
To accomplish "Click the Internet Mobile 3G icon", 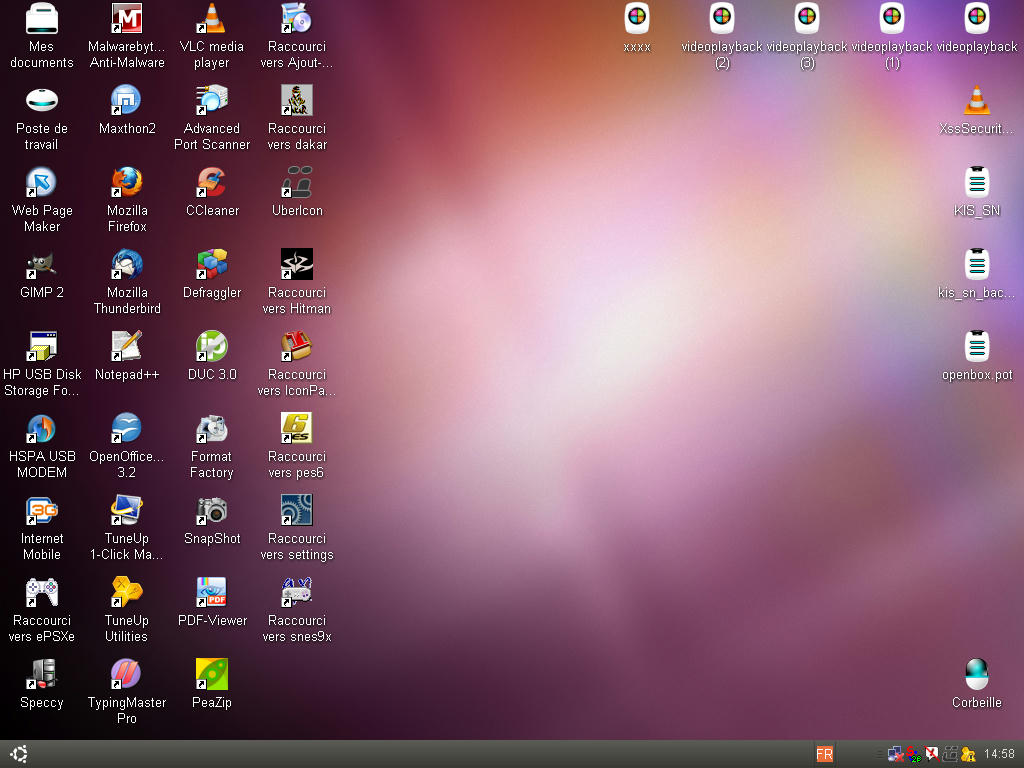I will click(42, 510).
